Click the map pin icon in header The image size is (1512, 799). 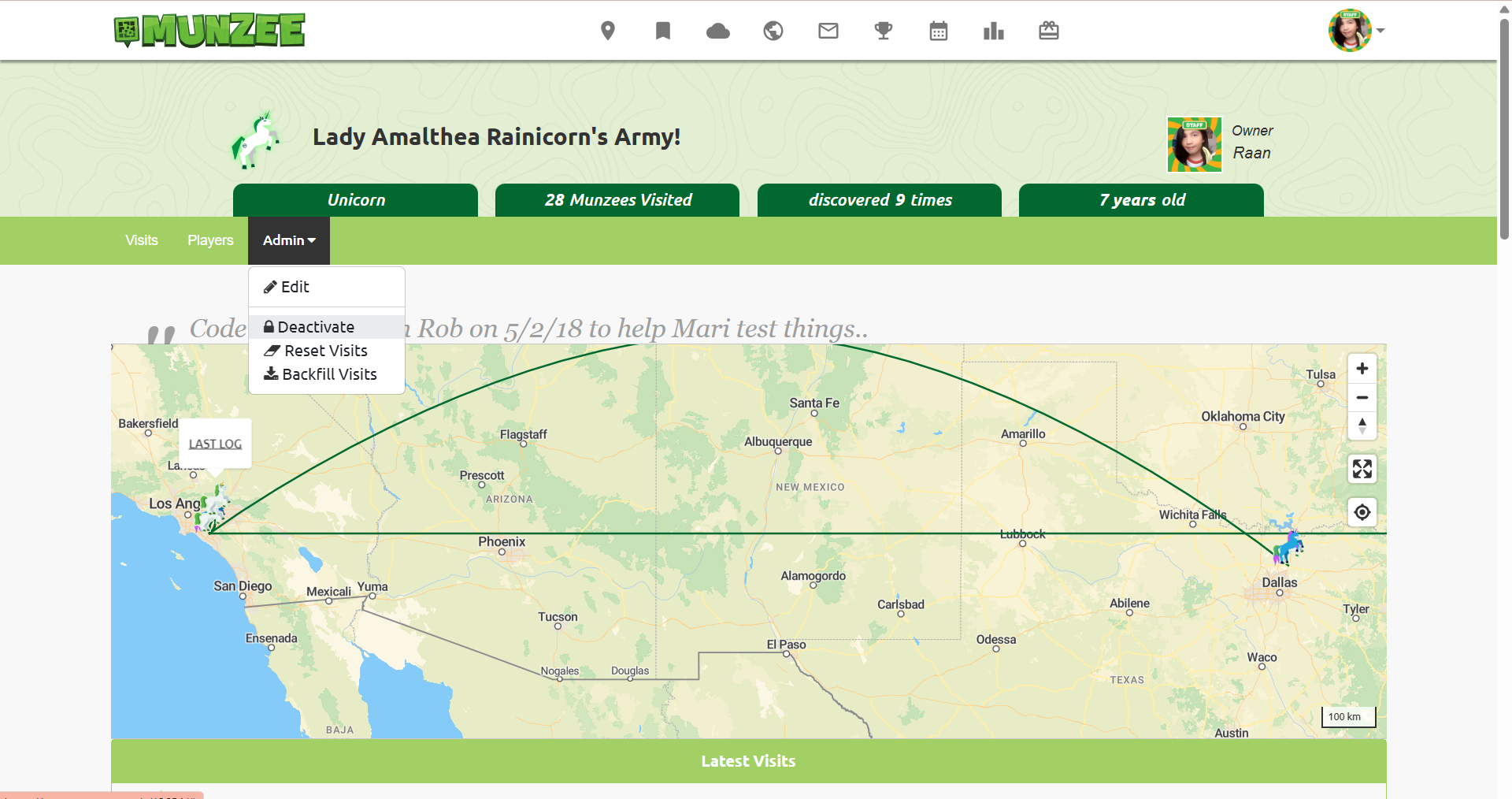pyautogui.click(x=607, y=31)
